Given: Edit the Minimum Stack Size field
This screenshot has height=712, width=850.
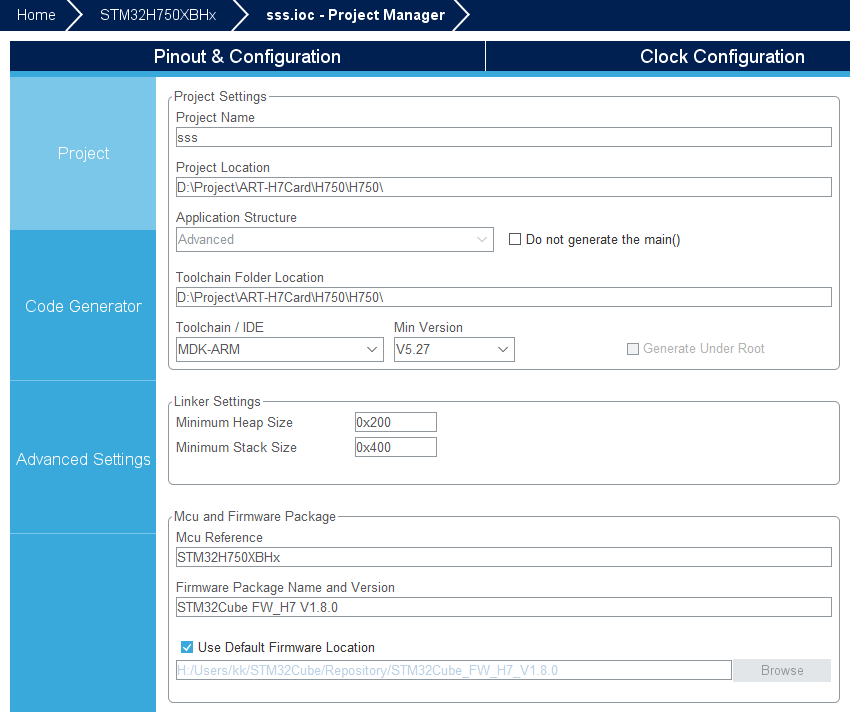Looking at the screenshot, I should click(x=396, y=447).
